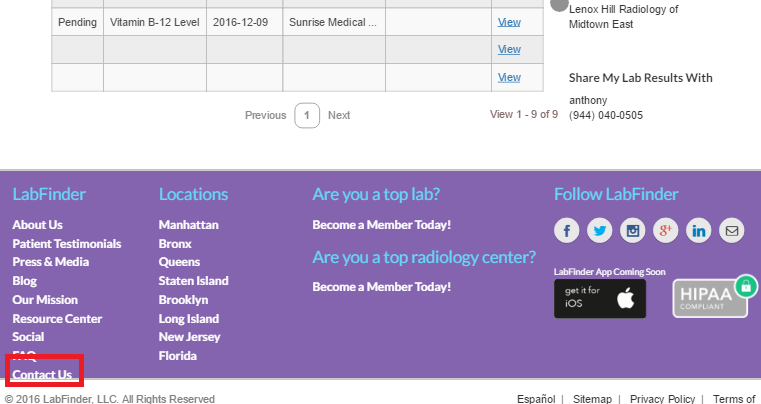Tap the get it for iOS badge
This screenshot has width=761, height=404.
coord(600,298)
